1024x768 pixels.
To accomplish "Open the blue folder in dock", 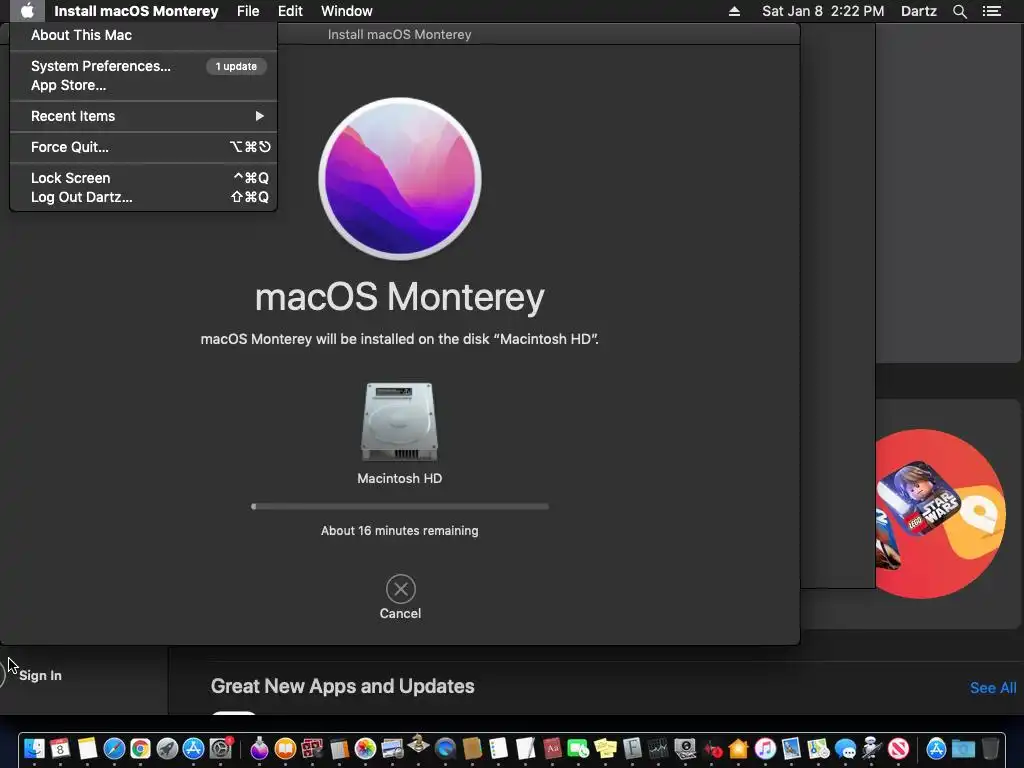I will pos(963,748).
